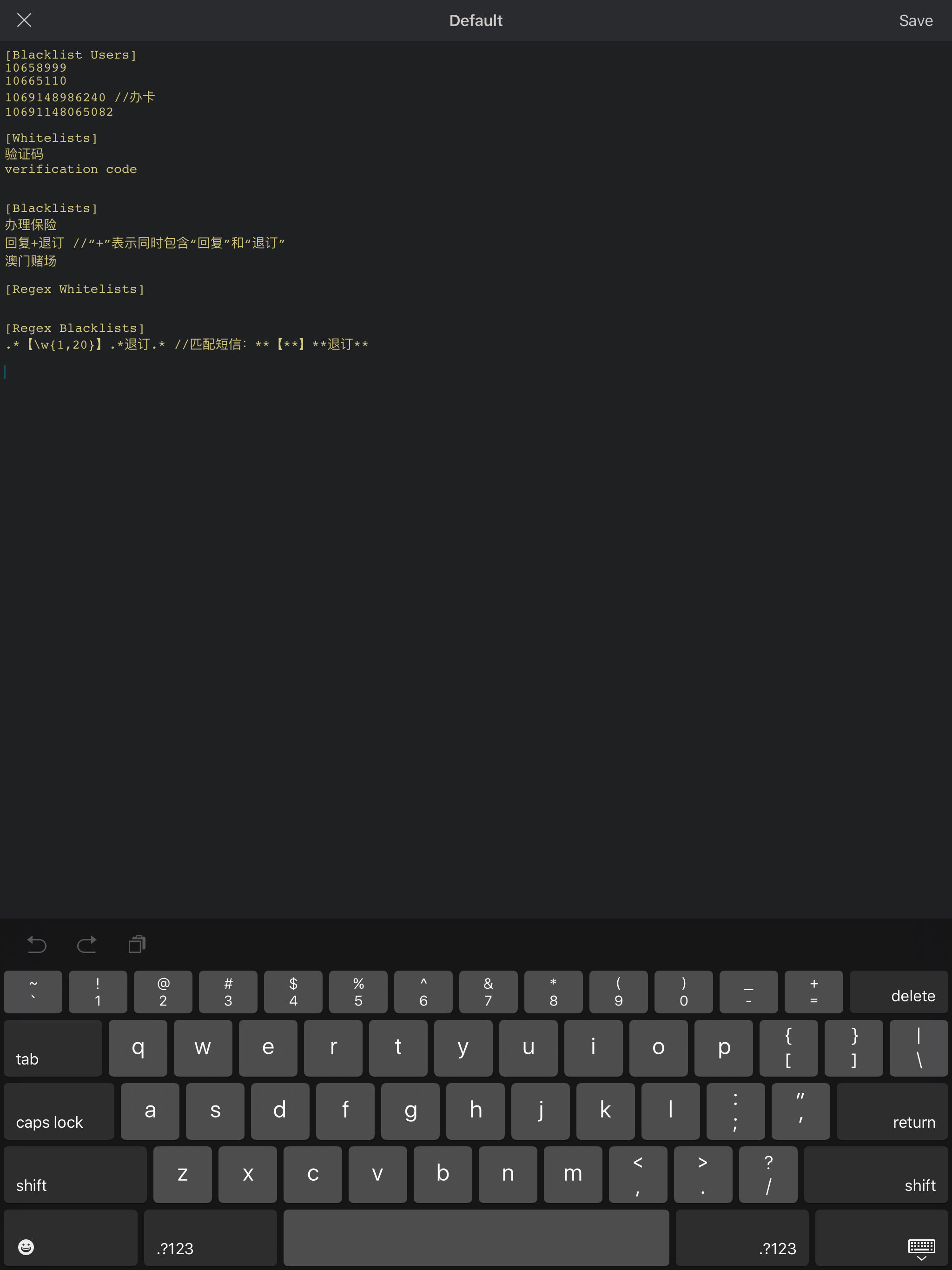952x1270 pixels.
Task: Save the Default filter configuration
Action: coord(915,20)
